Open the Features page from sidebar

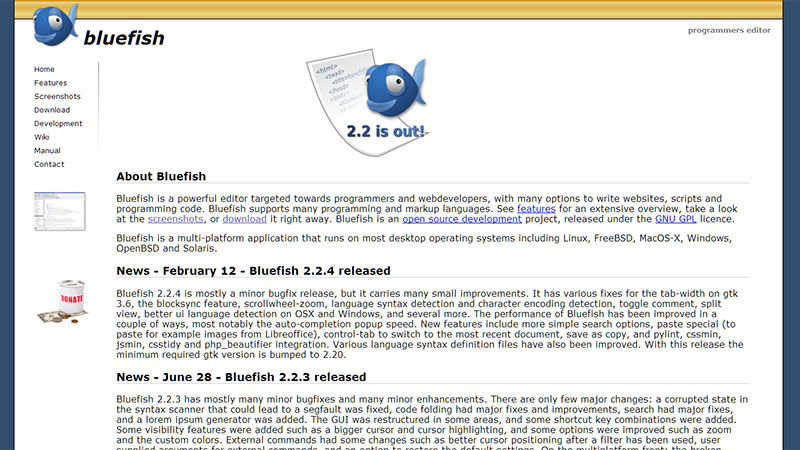(51, 83)
